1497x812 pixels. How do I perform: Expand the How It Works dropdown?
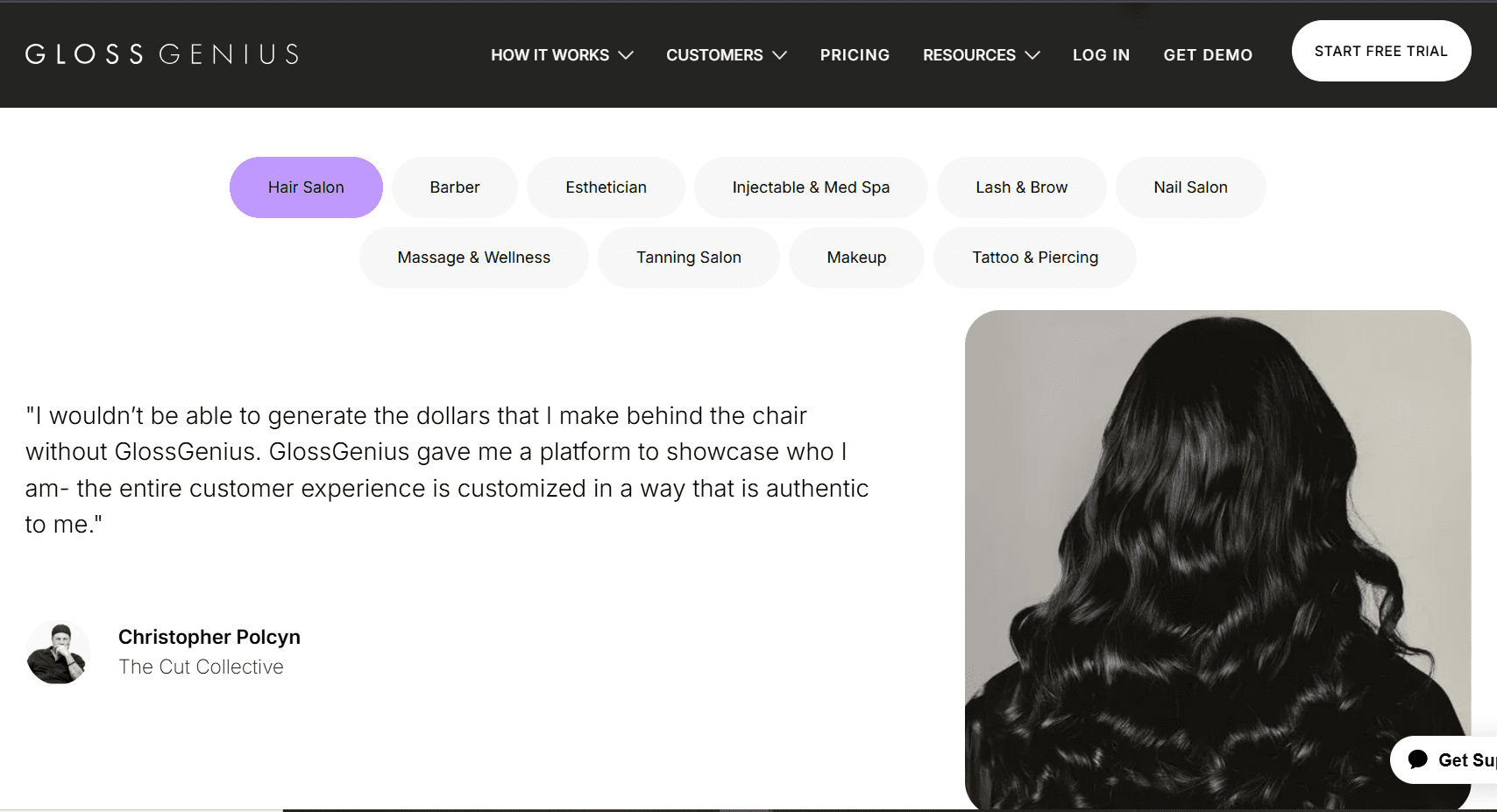tap(561, 55)
